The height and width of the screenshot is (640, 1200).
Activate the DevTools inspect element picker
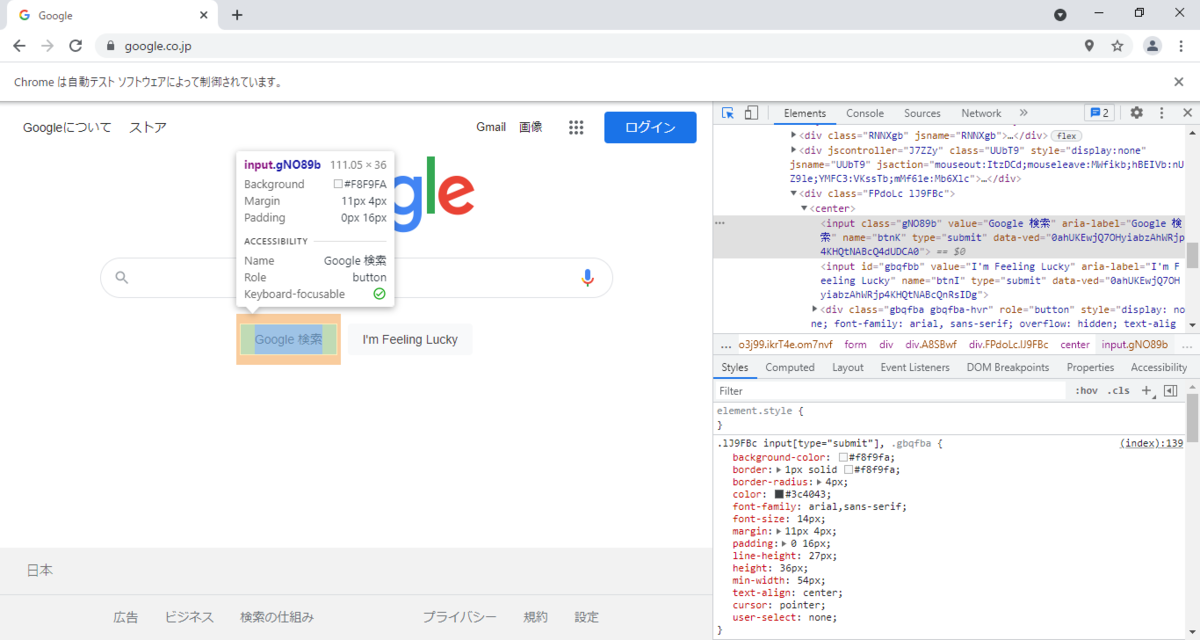coord(728,113)
